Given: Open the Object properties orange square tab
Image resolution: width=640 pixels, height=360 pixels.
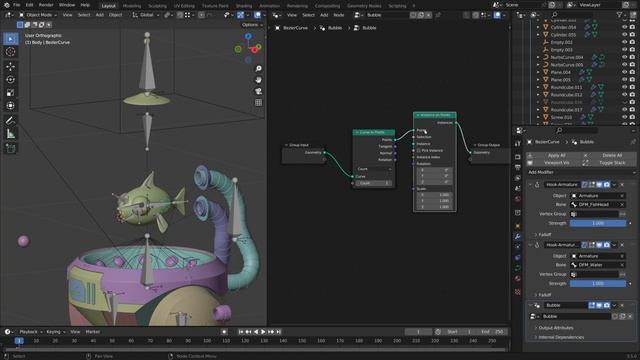Looking at the screenshot, I should (x=518, y=226).
